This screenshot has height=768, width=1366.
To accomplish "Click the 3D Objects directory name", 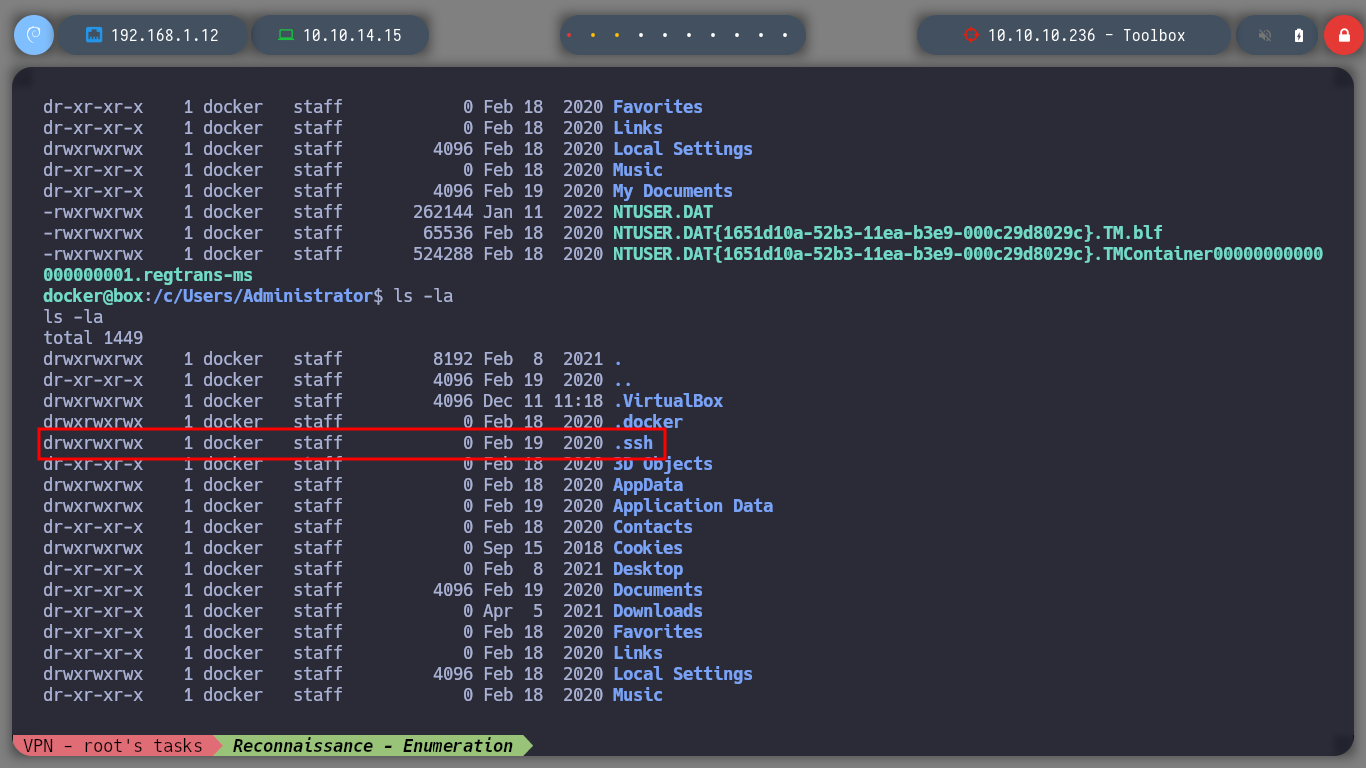I will click(x=663, y=464).
